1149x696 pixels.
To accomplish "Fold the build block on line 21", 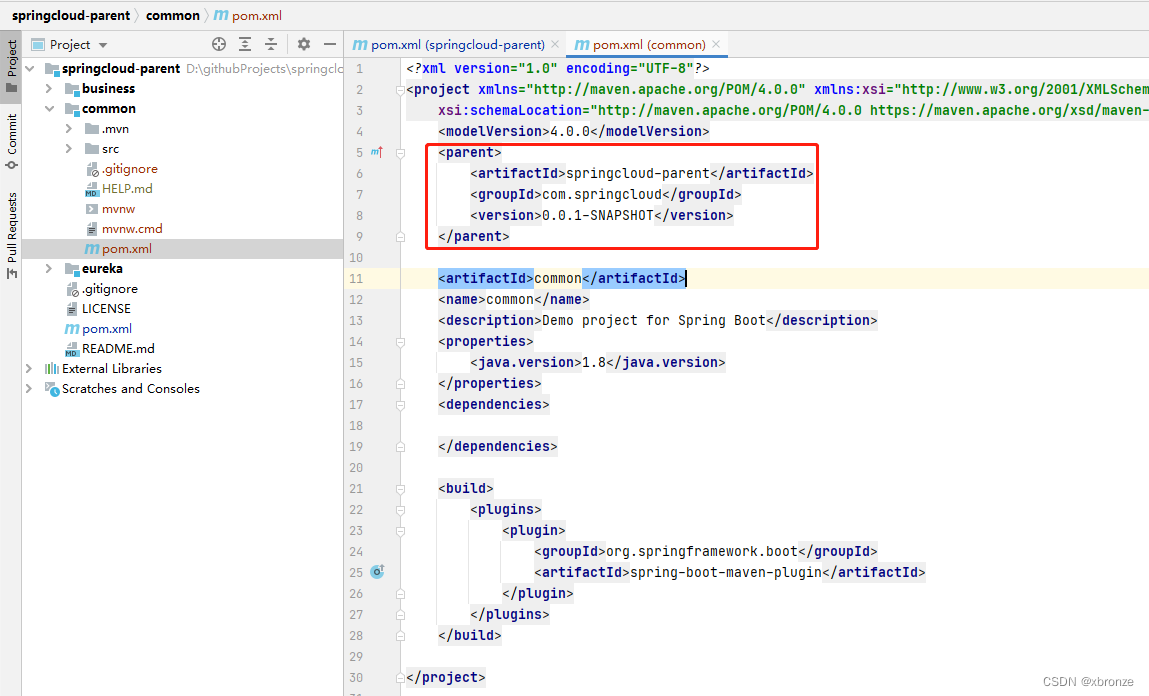I will click(401, 489).
